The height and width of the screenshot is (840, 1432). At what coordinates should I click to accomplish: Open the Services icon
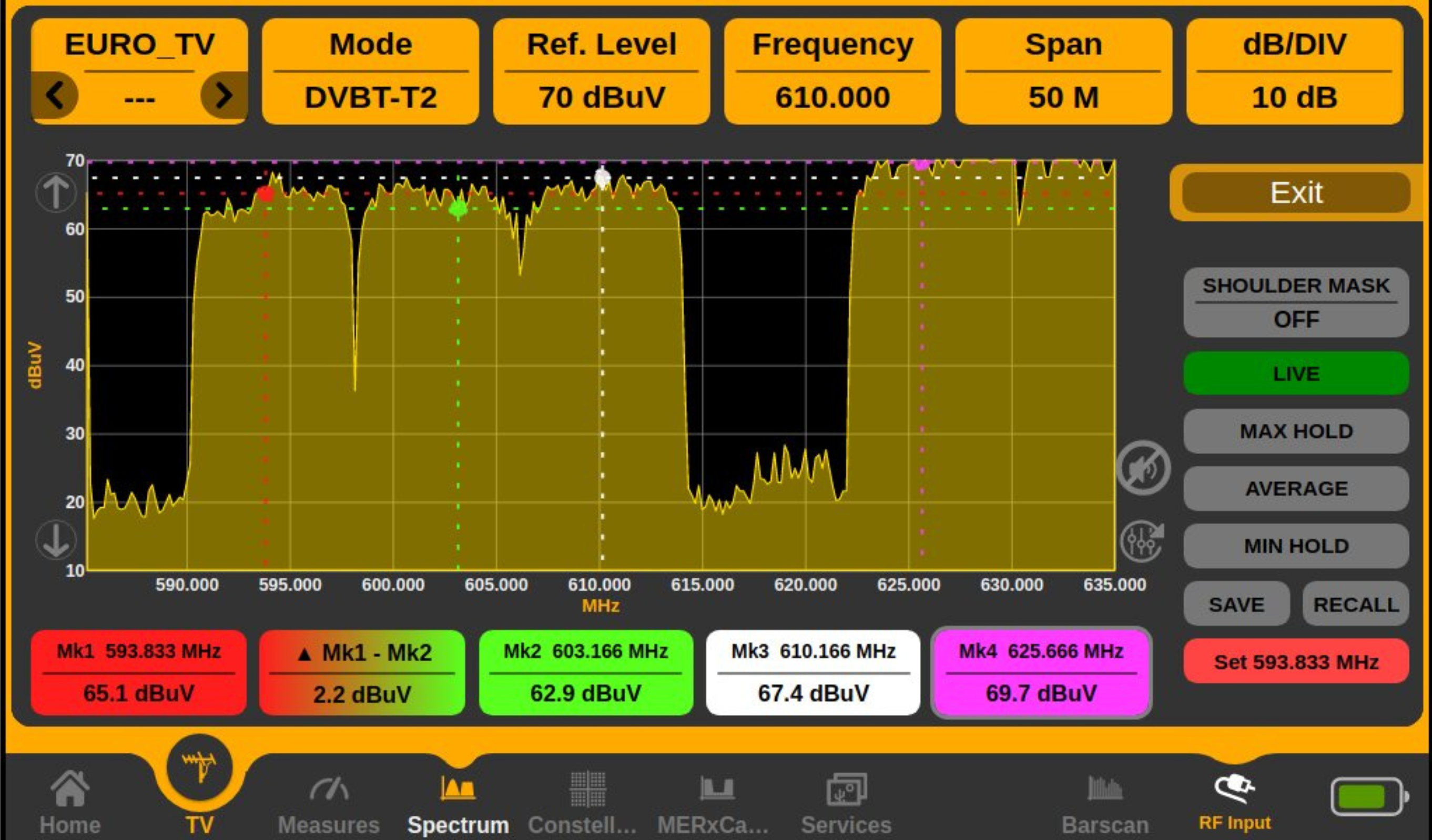pyautogui.click(x=846, y=789)
